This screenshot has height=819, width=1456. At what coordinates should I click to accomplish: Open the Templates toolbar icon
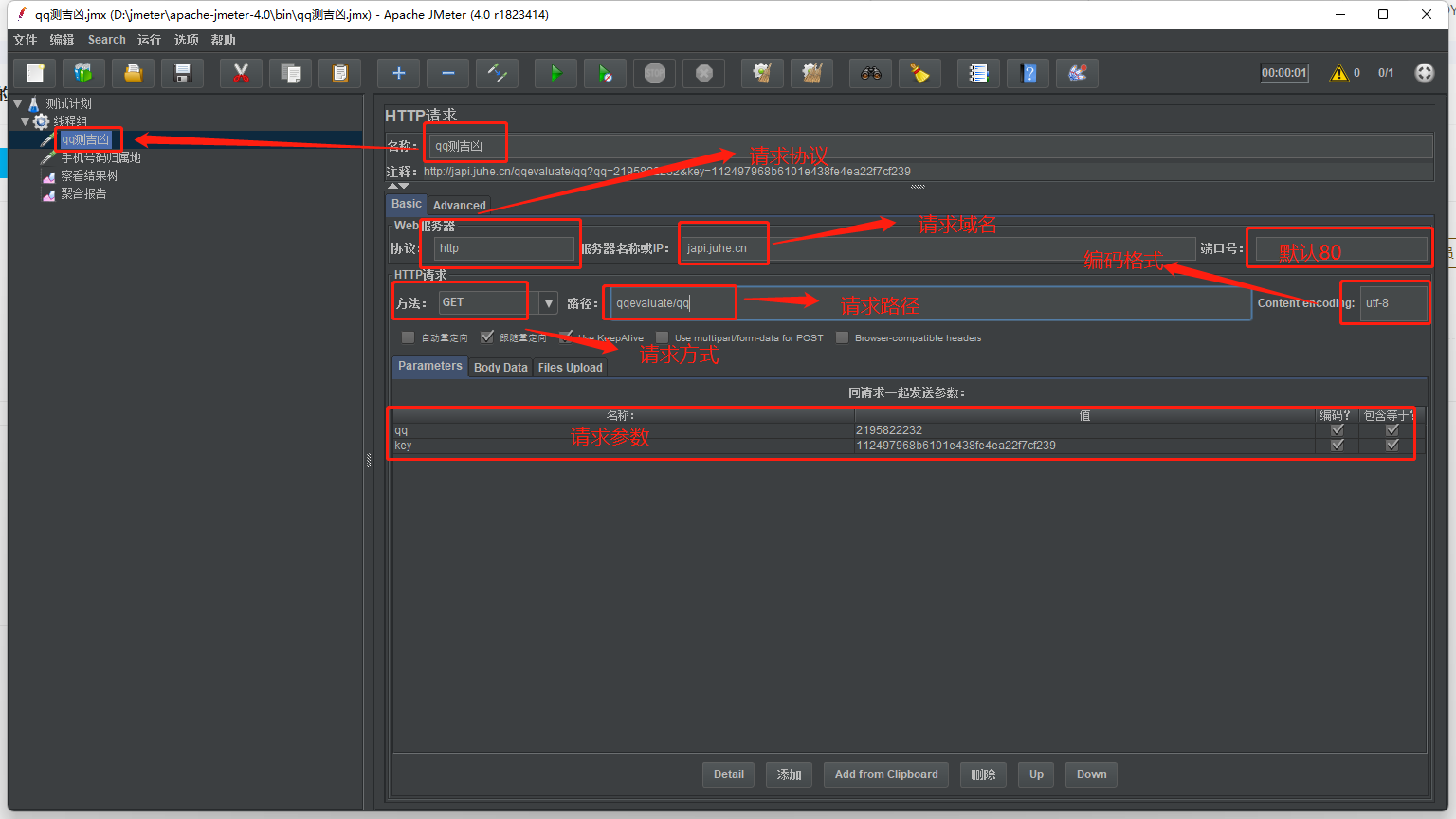(x=83, y=73)
